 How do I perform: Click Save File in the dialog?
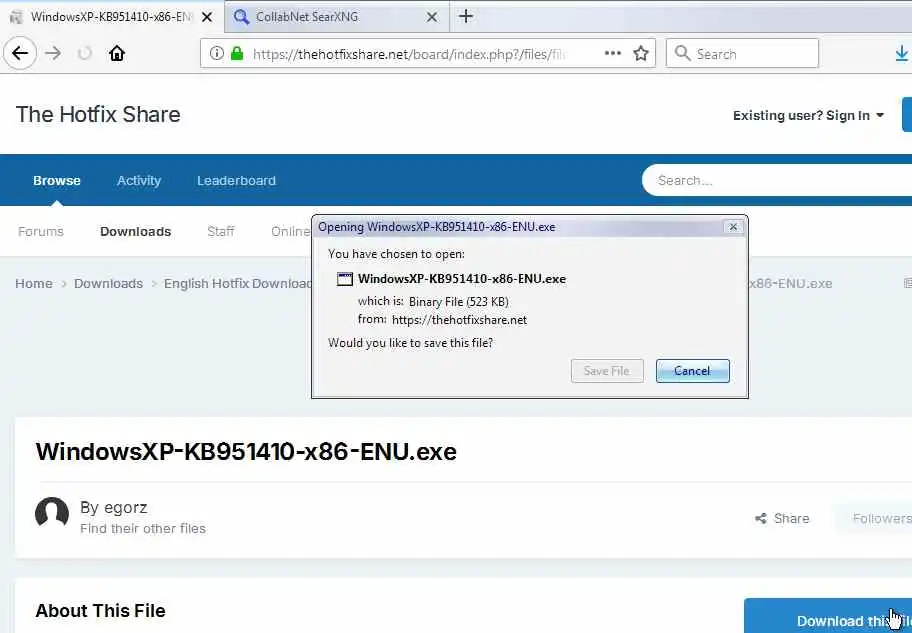pyautogui.click(x=607, y=371)
